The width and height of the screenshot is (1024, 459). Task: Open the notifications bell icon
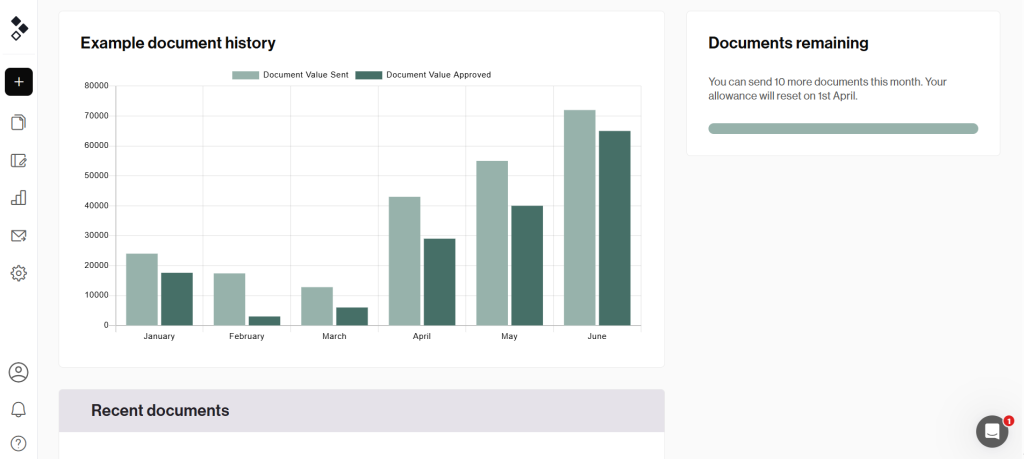coord(18,409)
